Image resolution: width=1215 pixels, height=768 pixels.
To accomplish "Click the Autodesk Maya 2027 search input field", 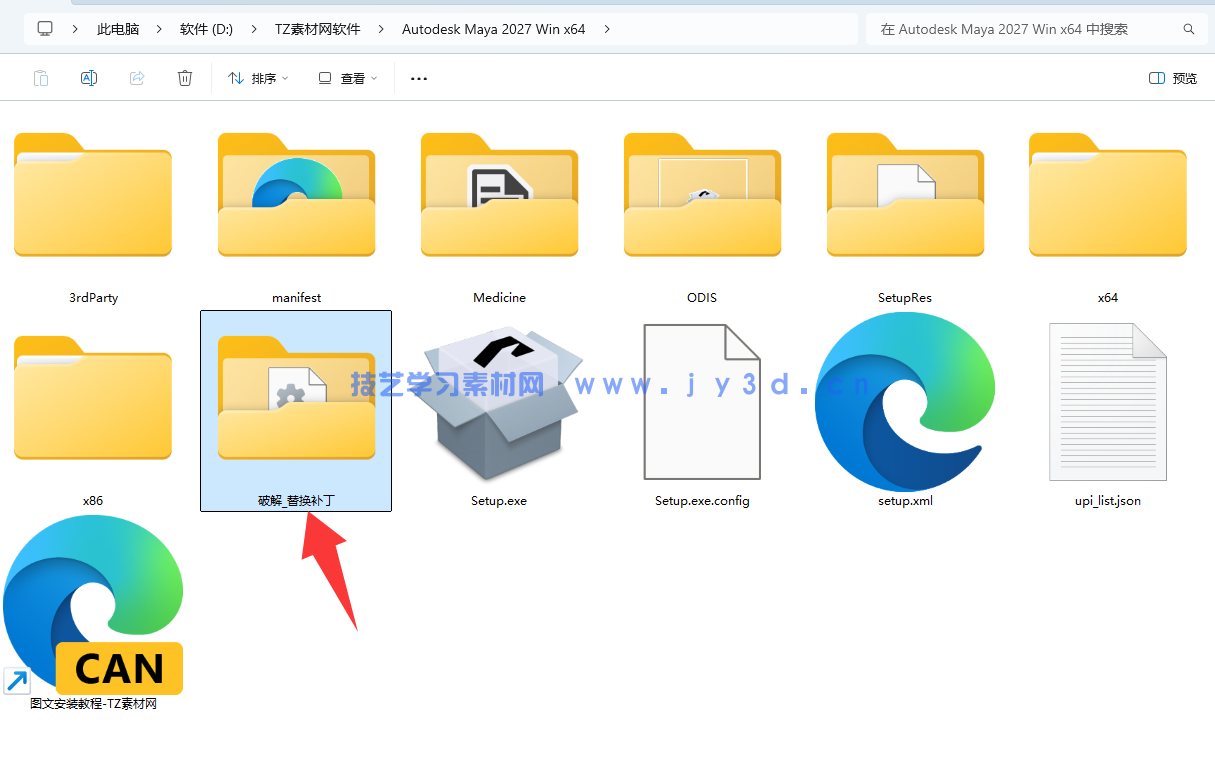I will pos(1000,29).
